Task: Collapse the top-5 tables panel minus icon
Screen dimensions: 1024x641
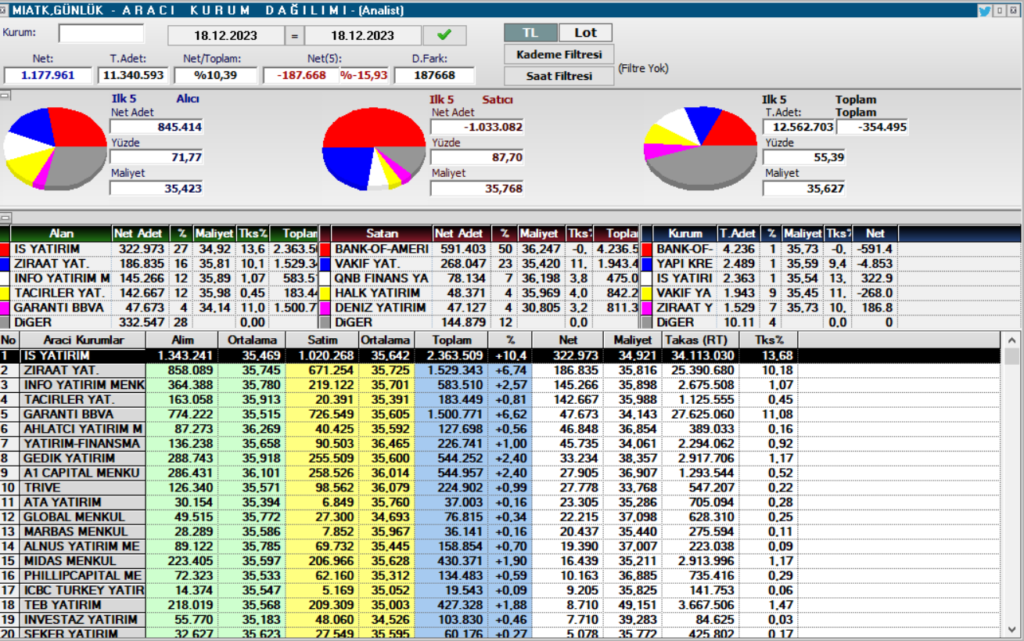Action: (5, 218)
